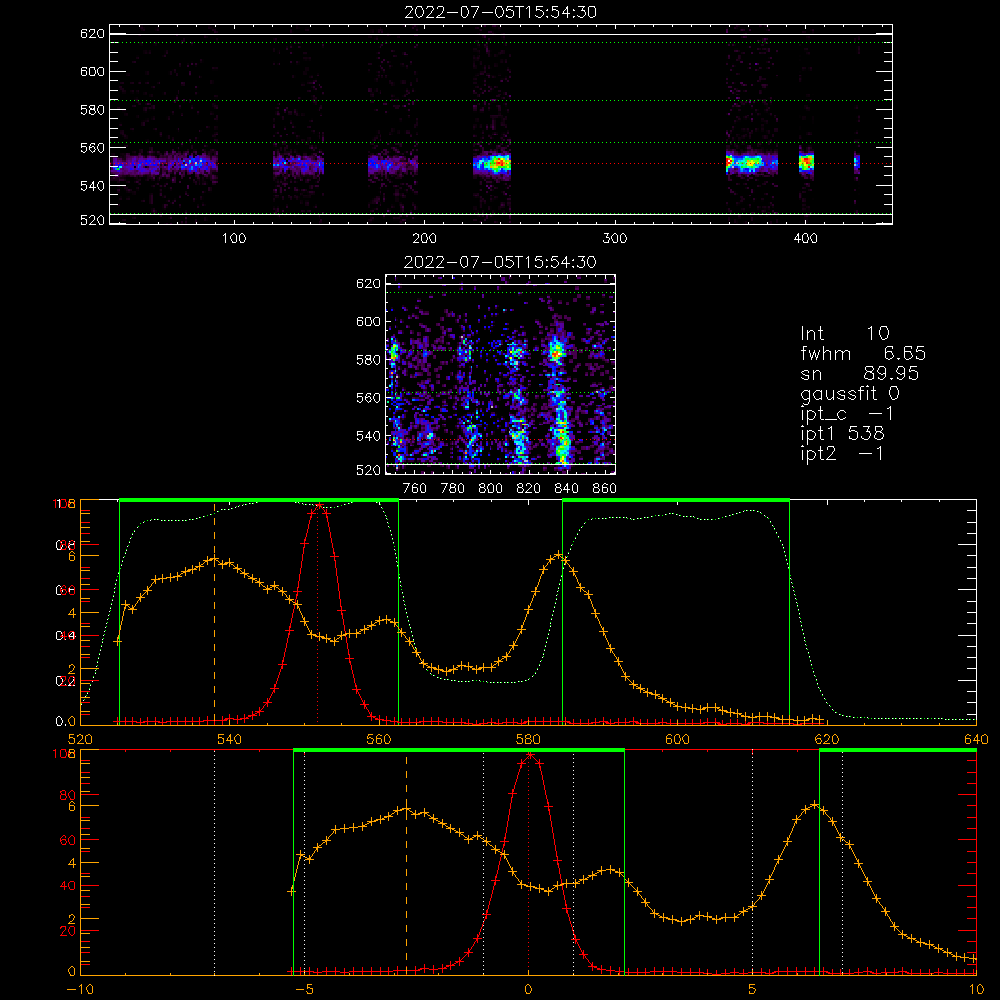1000x1000 pixels.
Task: Click orange curve peak near 584 in third plot
Action: [559, 555]
